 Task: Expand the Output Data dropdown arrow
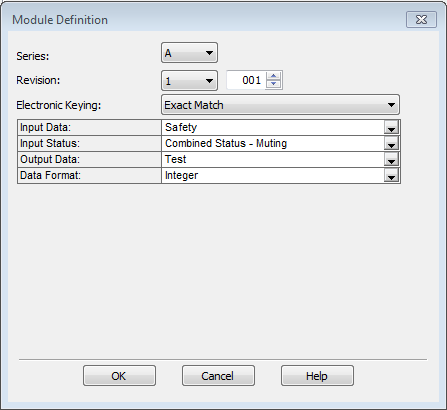tap(391, 160)
